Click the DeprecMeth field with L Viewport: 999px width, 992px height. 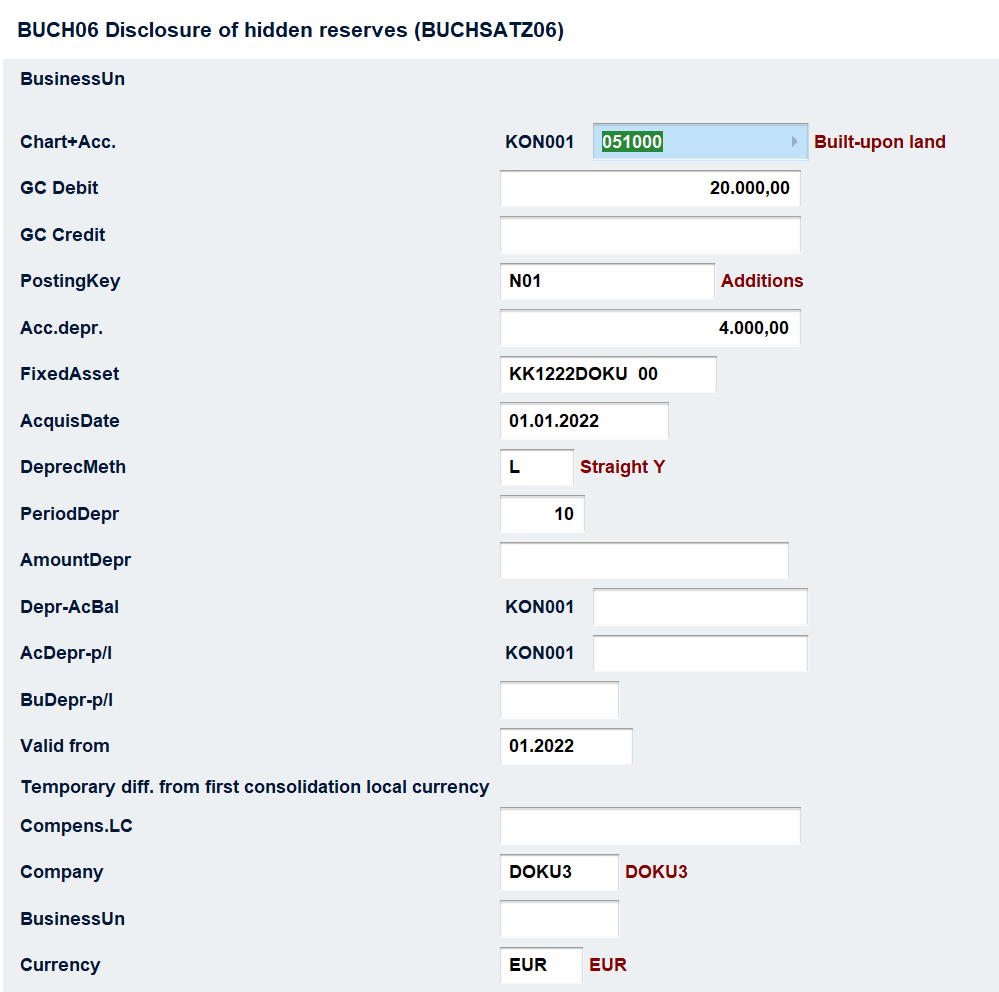(x=536, y=467)
